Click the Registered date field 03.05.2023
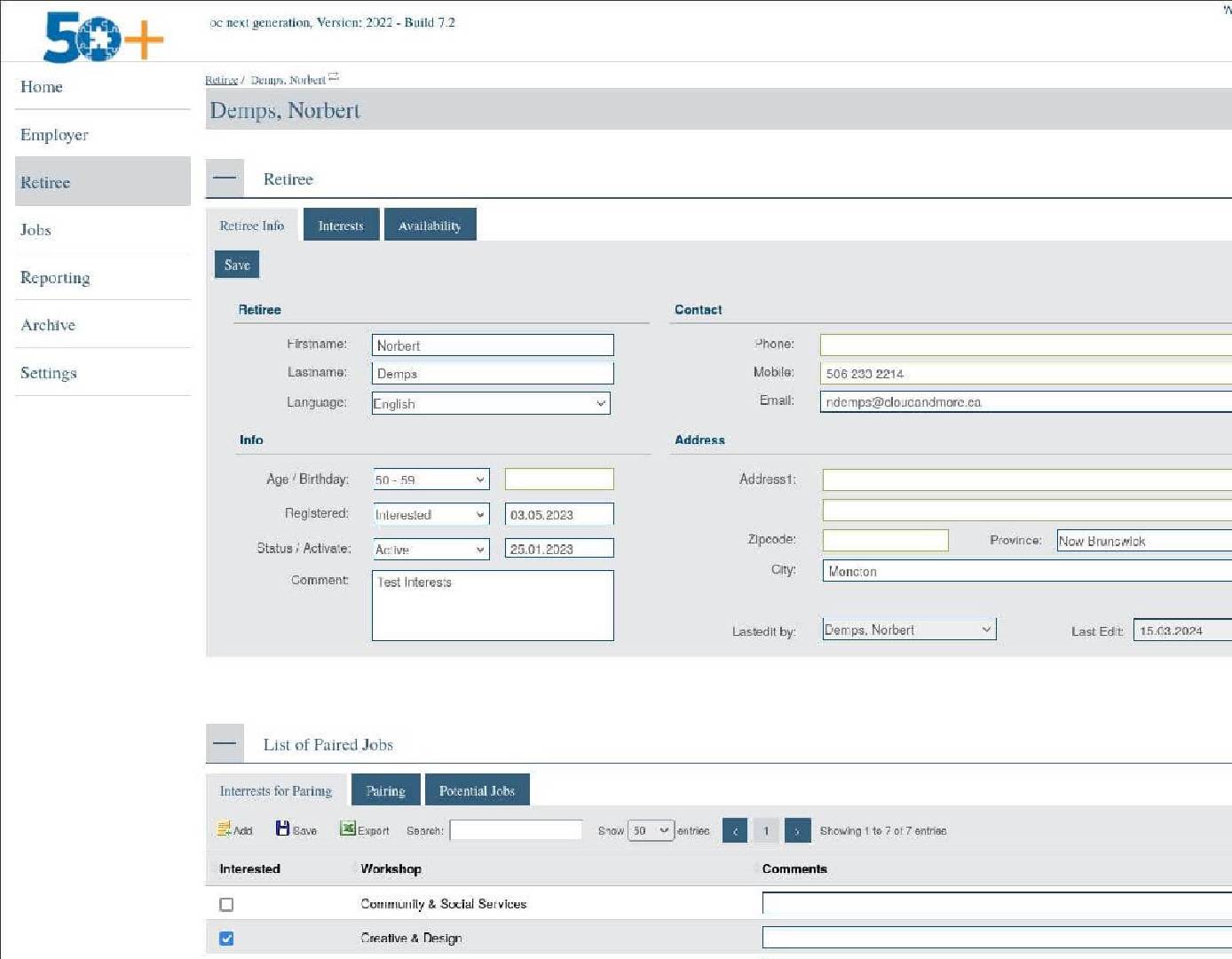The height and width of the screenshot is (959, 1232). point(559,514)
